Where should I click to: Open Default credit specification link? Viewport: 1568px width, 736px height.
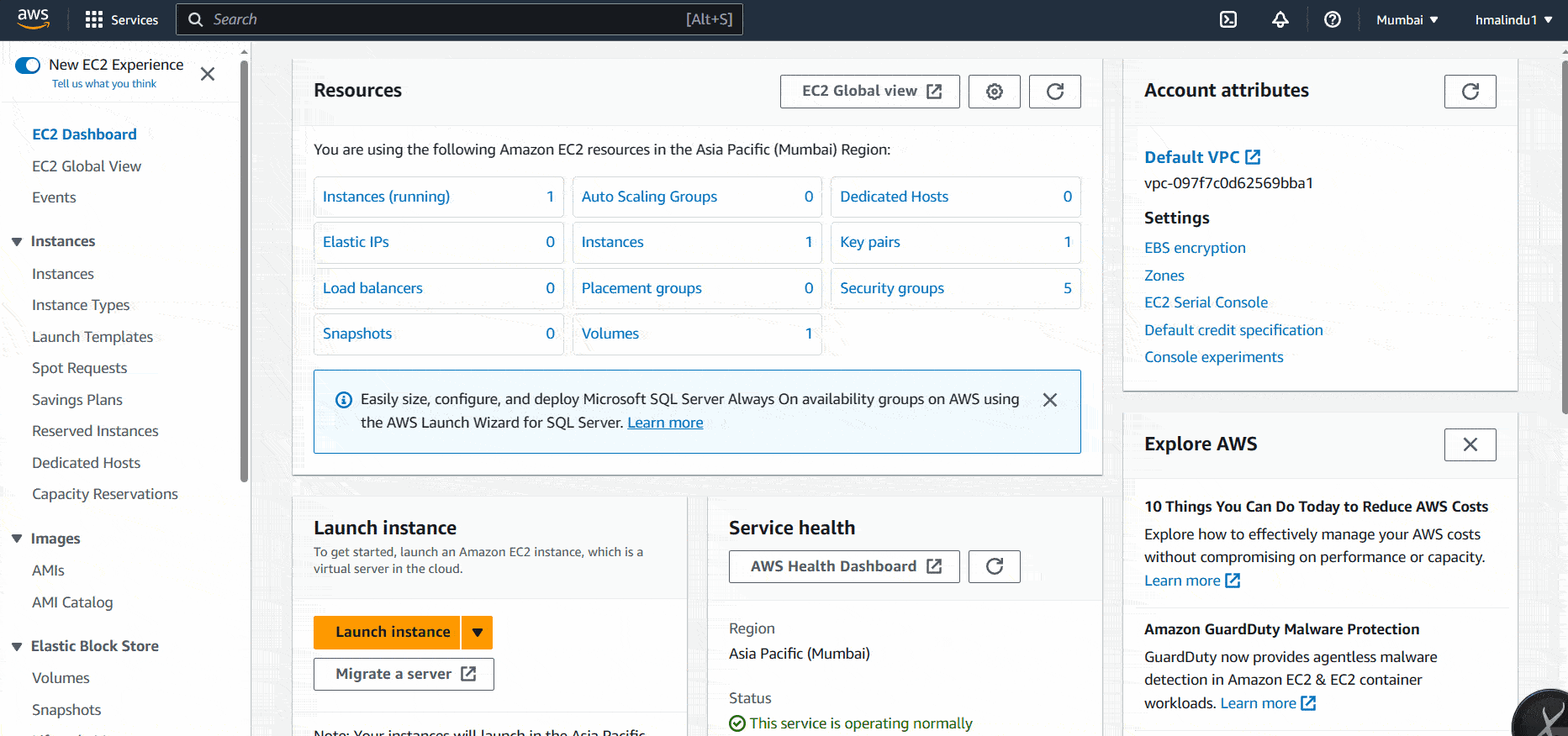(x=1233, y=330)
